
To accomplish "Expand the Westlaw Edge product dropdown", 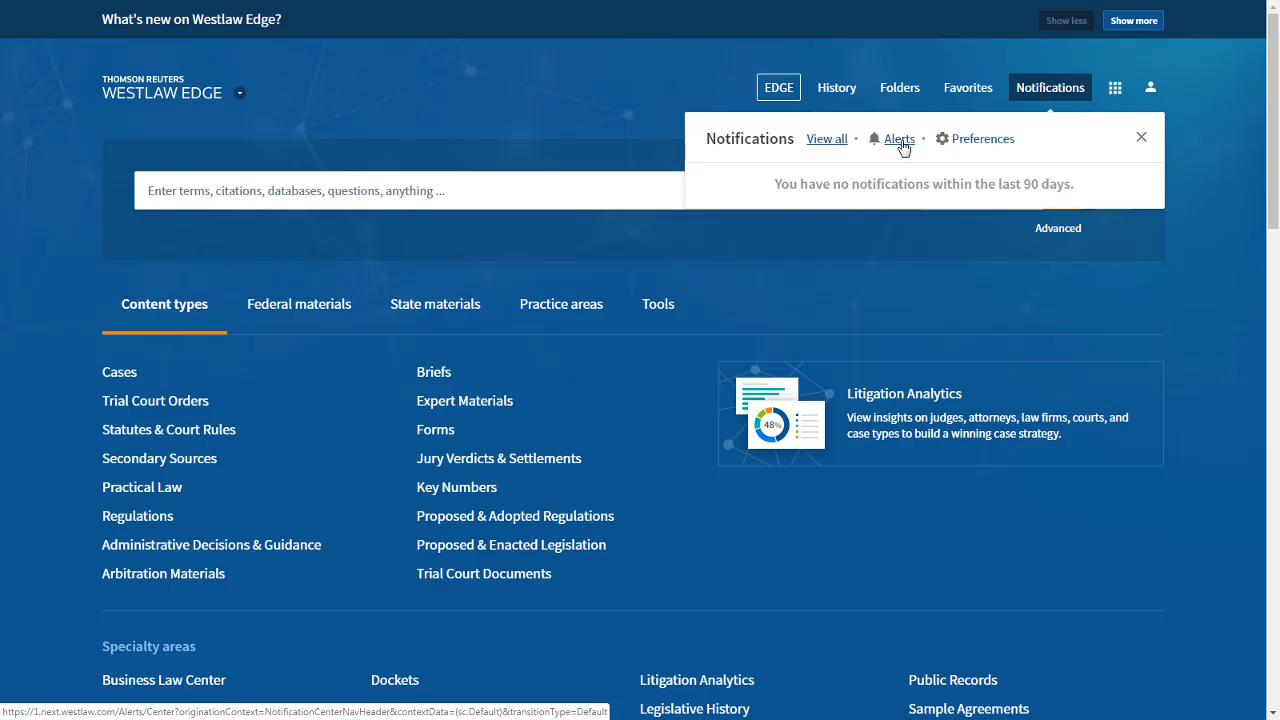I will pos(240,93).
